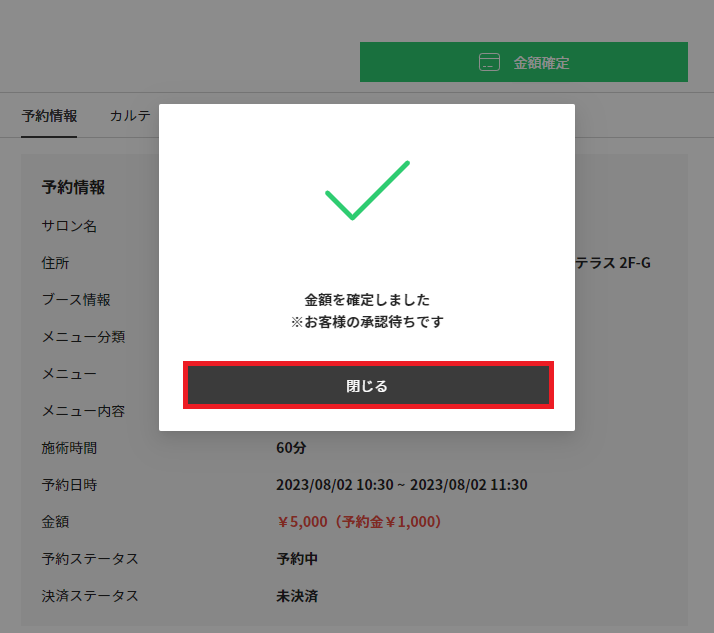Click the green checkmark success icon
Viewport: 714px width, 633px height.
(x=367, y=190)
